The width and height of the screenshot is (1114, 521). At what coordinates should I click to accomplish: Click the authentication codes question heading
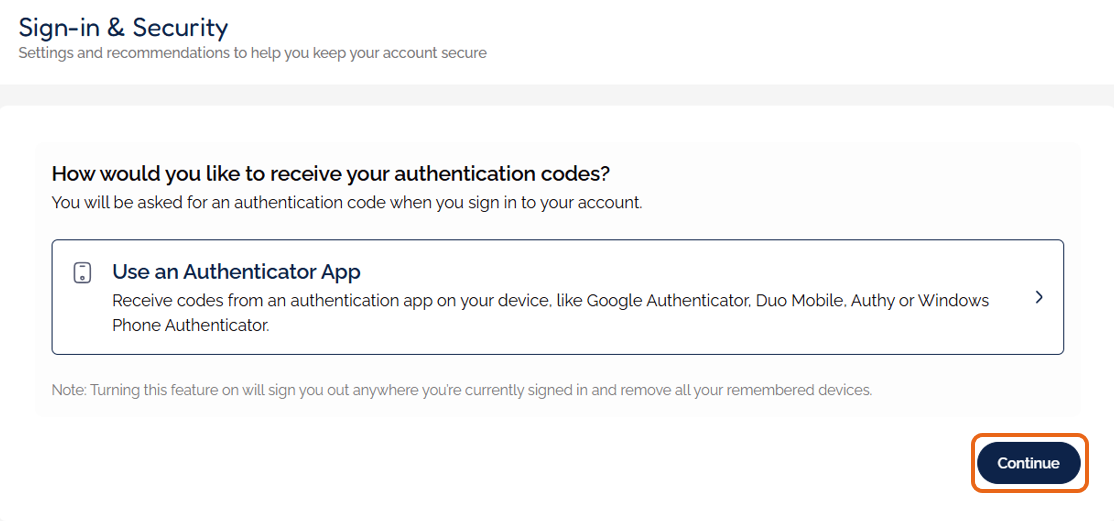pos(330,173)
